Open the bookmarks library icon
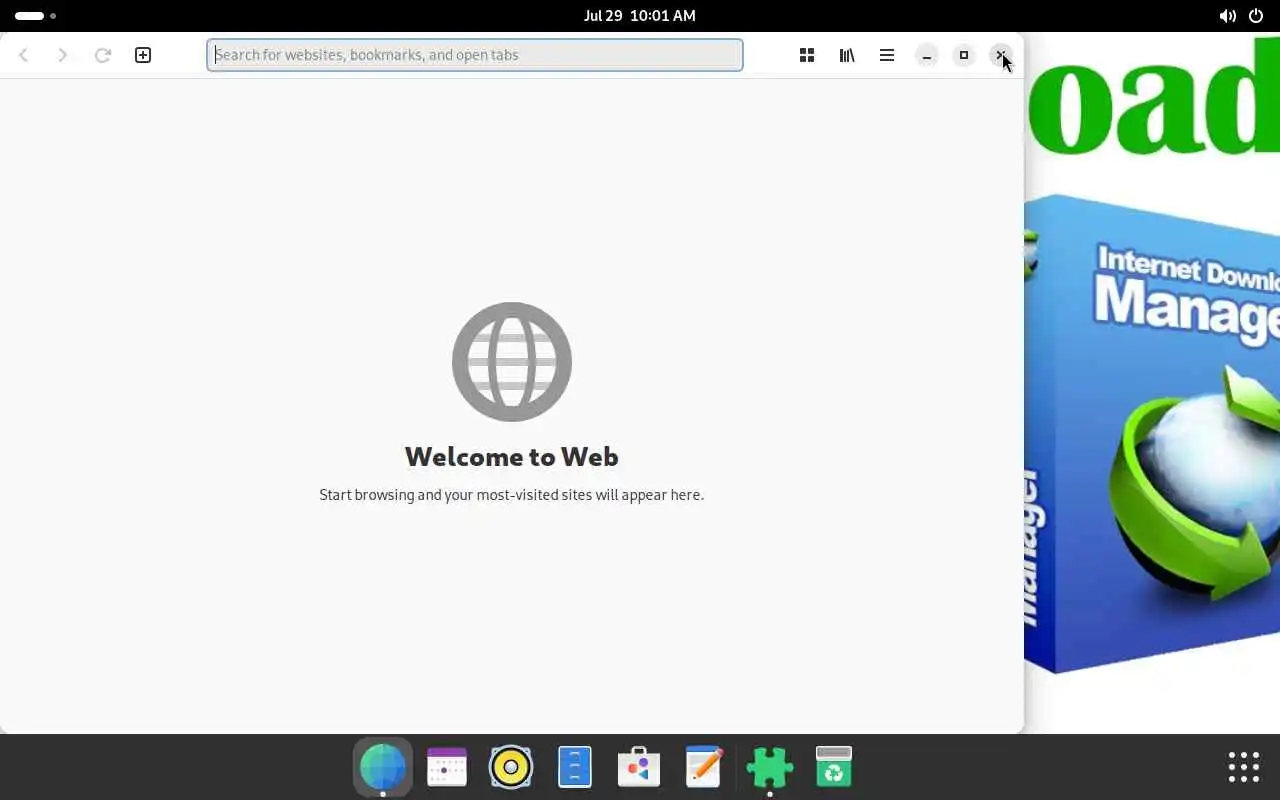The height and width of the screenshot is (800, 1280). tap(847, 55)
